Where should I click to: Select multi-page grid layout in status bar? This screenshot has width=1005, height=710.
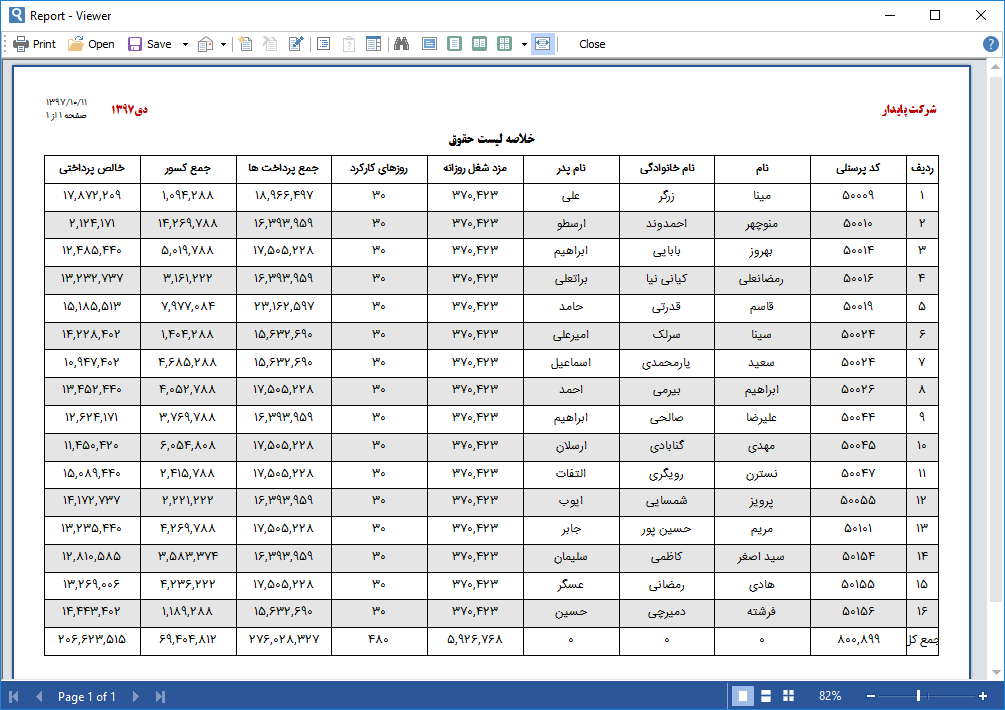click(x=789, y=696)
